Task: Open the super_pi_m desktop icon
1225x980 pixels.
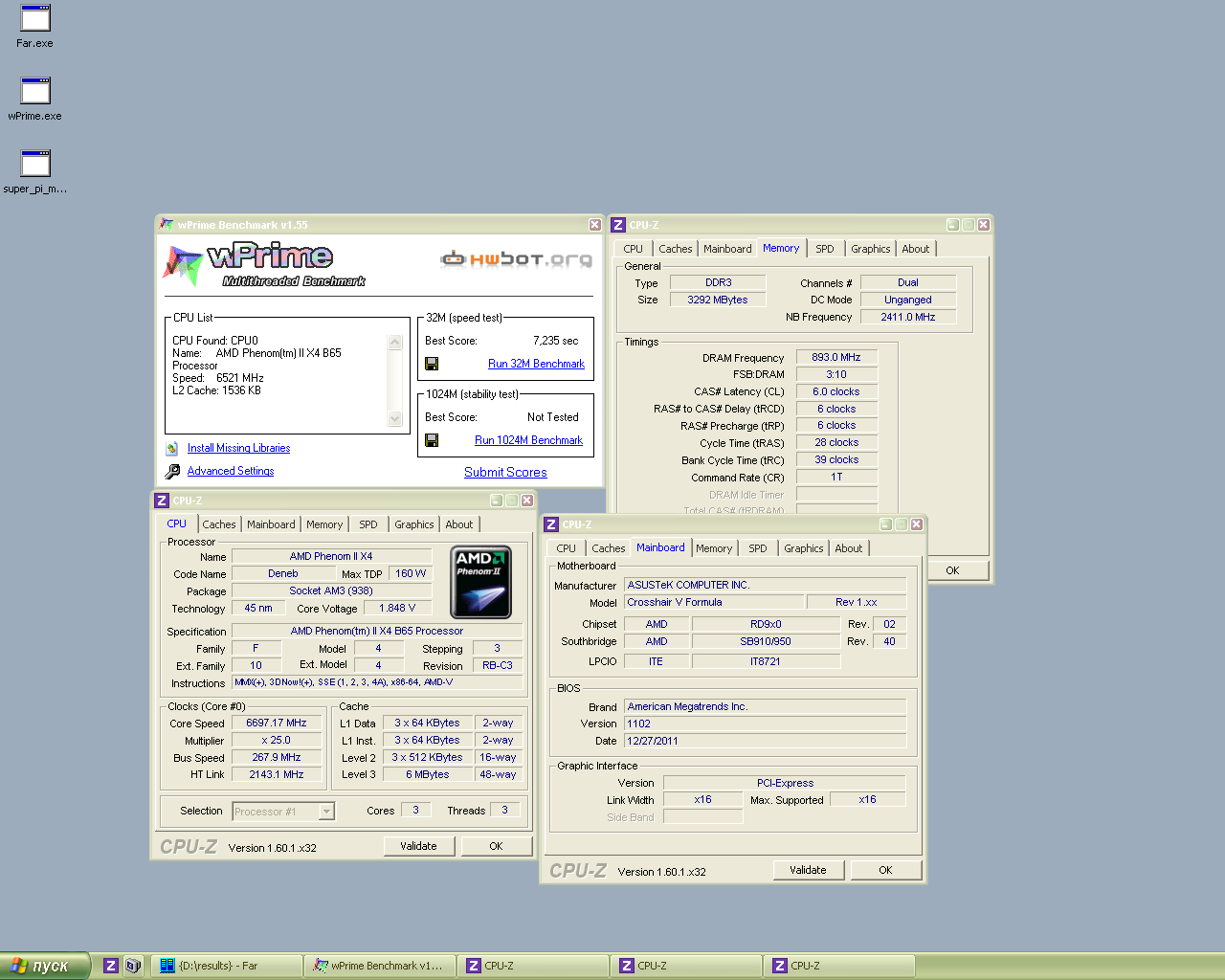Action: click(x=35, y=164)
